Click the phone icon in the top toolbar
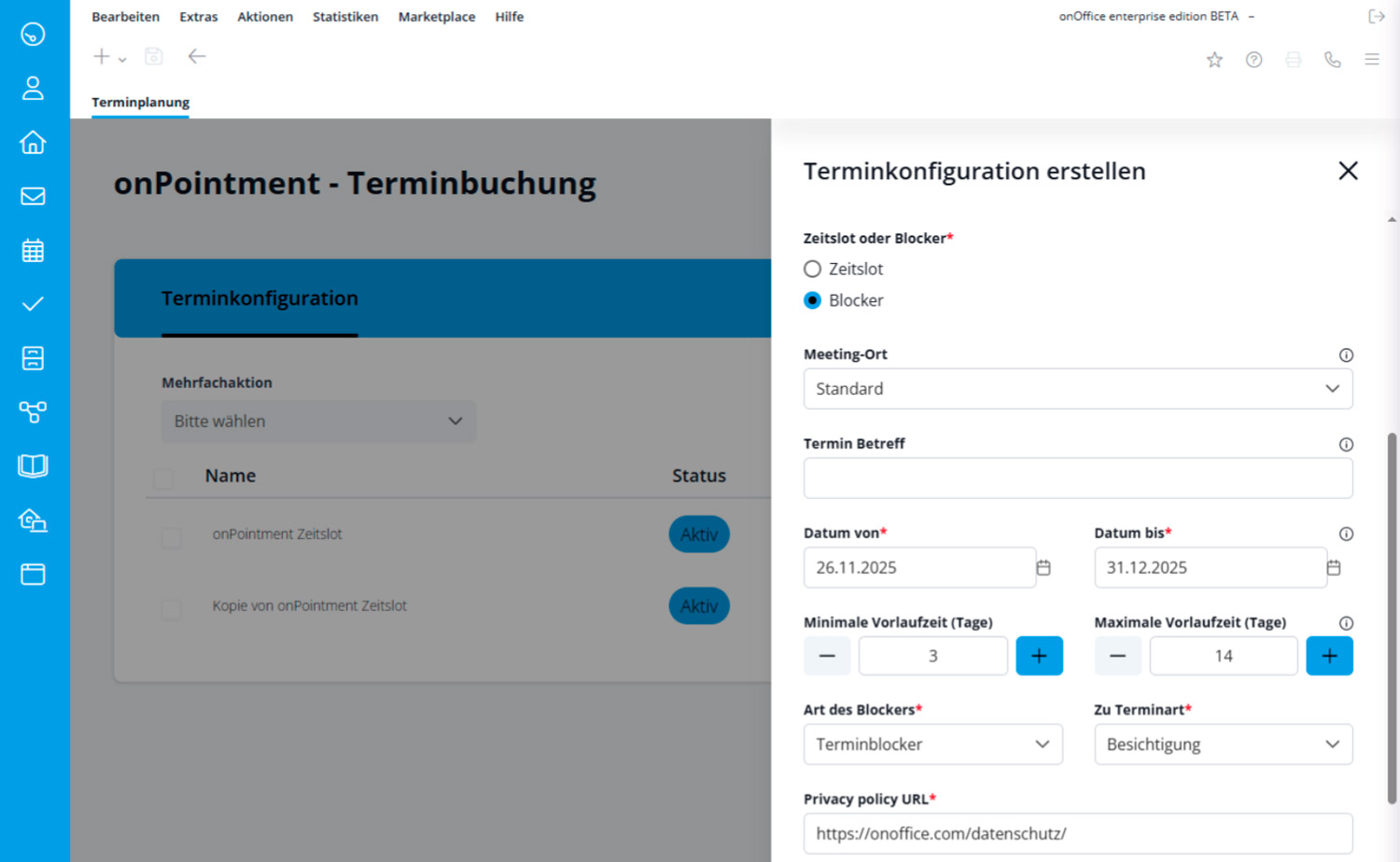Screen dimensions: 1400x862 [1332, 60]
